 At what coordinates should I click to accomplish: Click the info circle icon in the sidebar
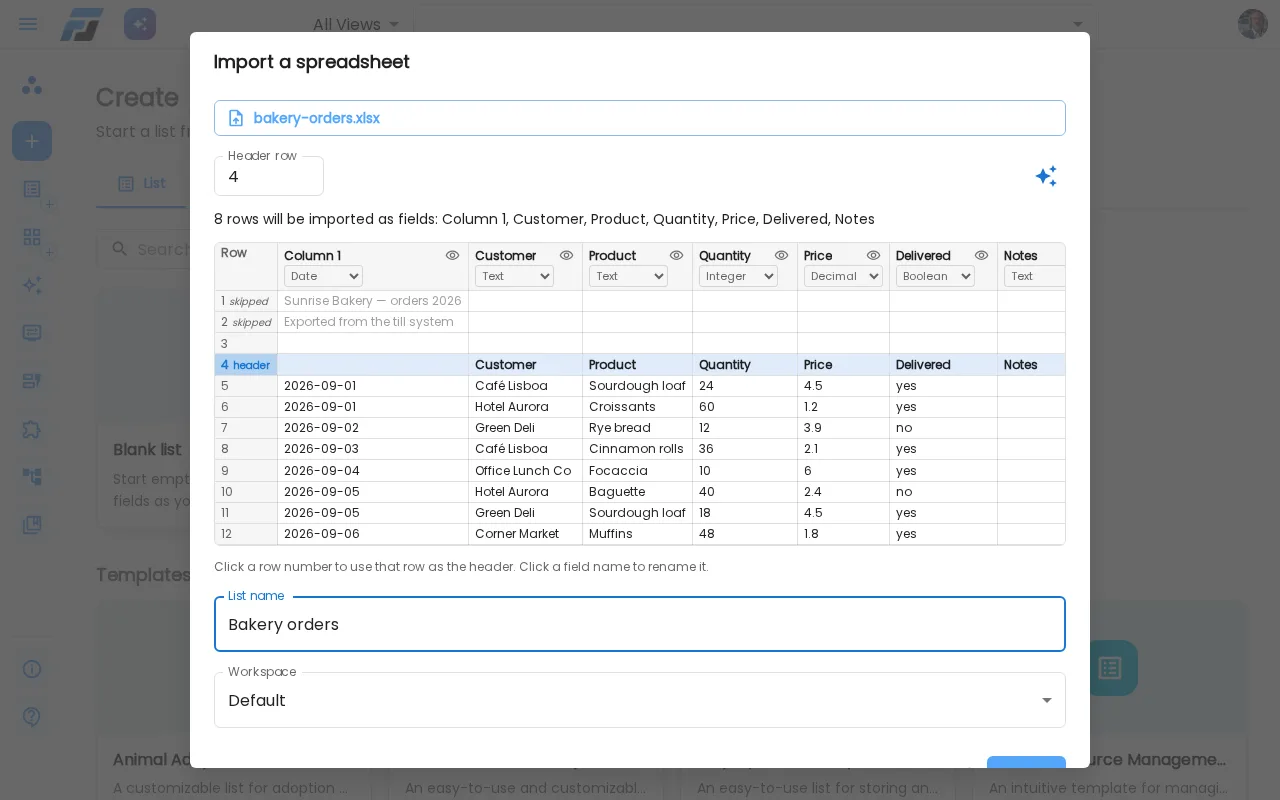32,669
